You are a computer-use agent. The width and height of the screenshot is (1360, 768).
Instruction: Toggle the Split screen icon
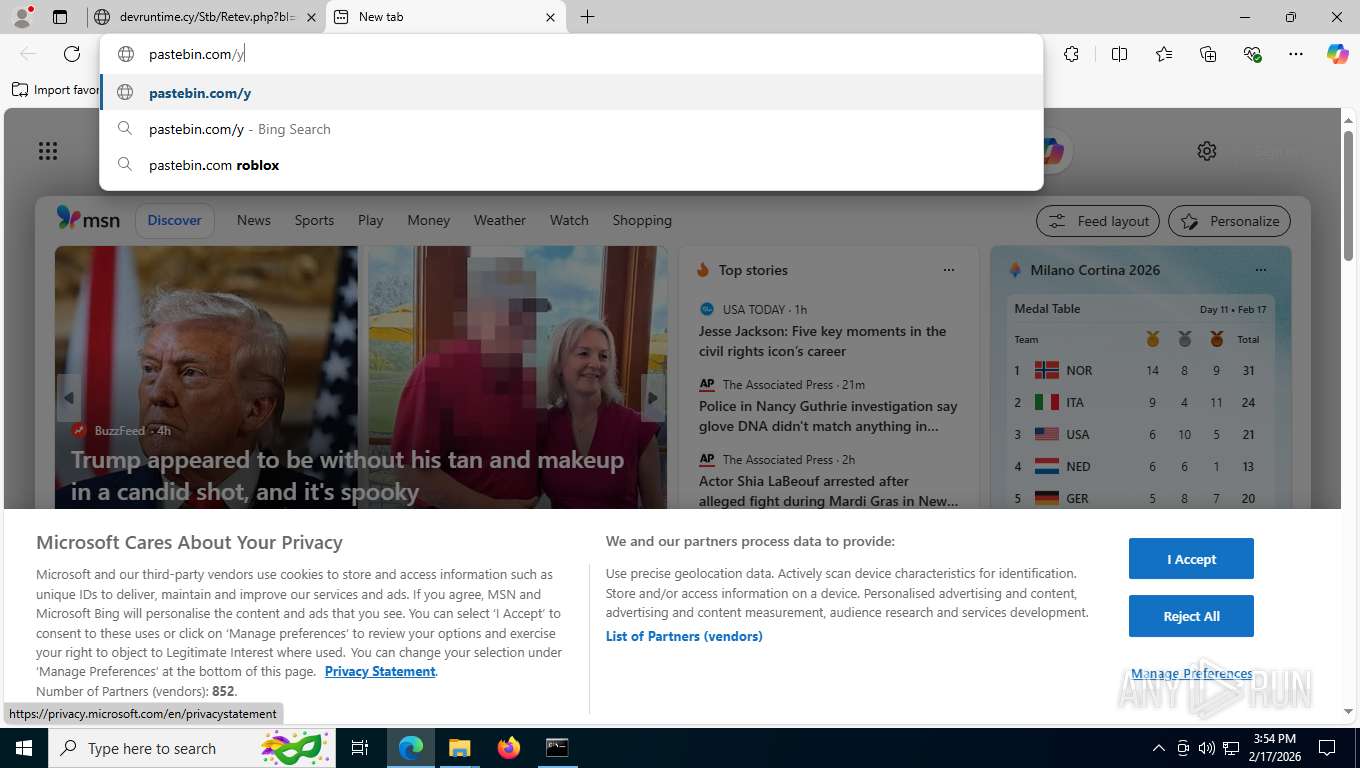pyautogui.click(x=1119, y=54)
